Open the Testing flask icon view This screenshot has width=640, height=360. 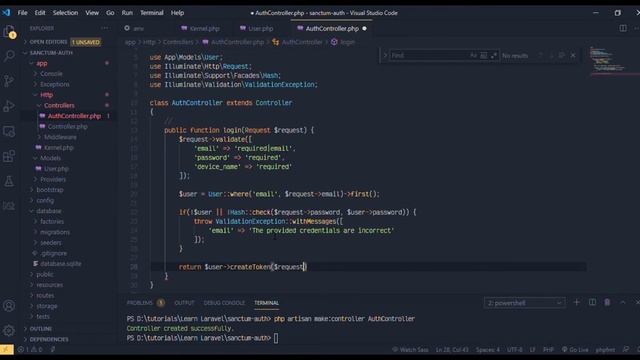coord(9,181)
